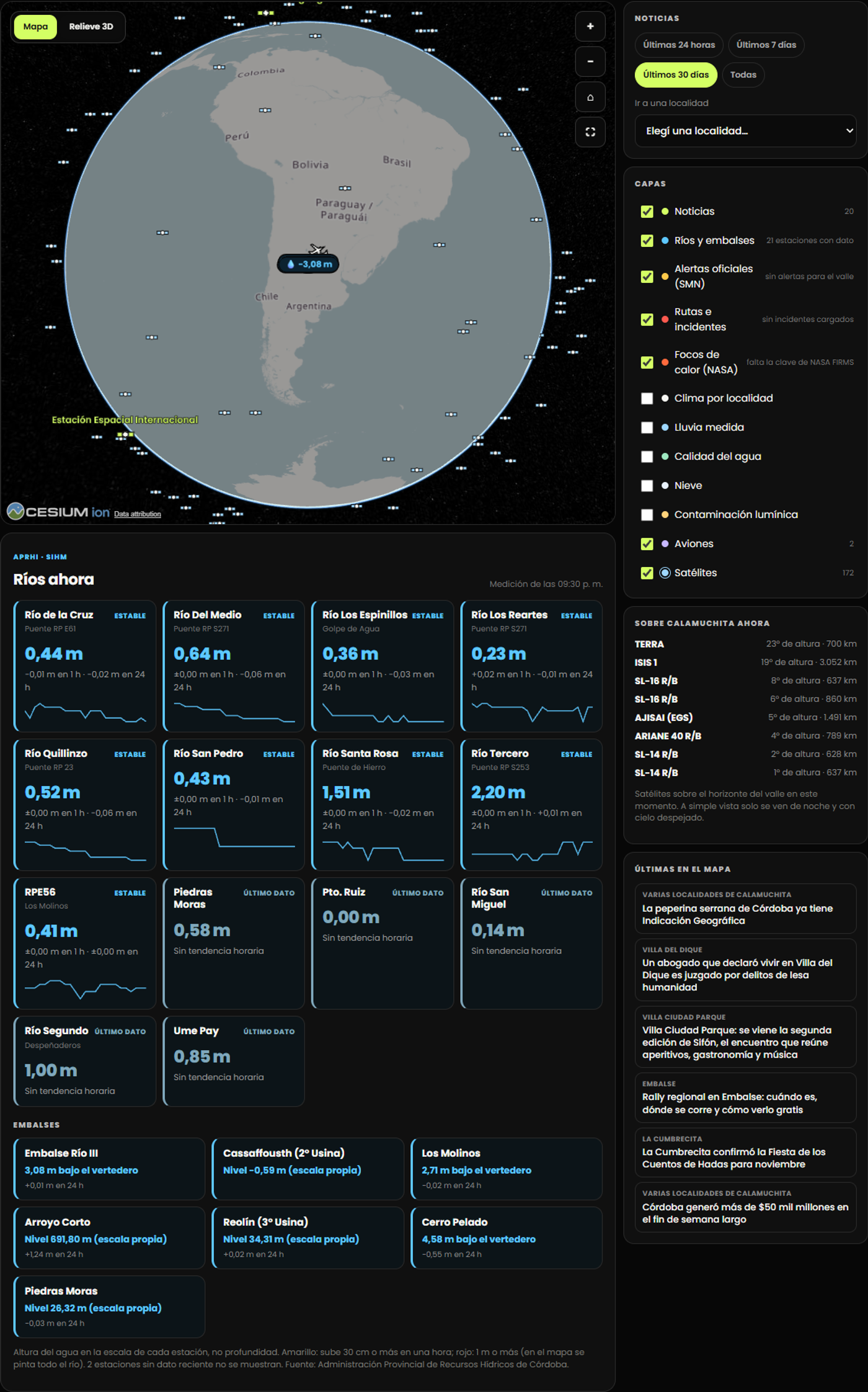Open Córdoba $50 mil millones news item
868x1392 pixels.
(x=745, y=1208)
